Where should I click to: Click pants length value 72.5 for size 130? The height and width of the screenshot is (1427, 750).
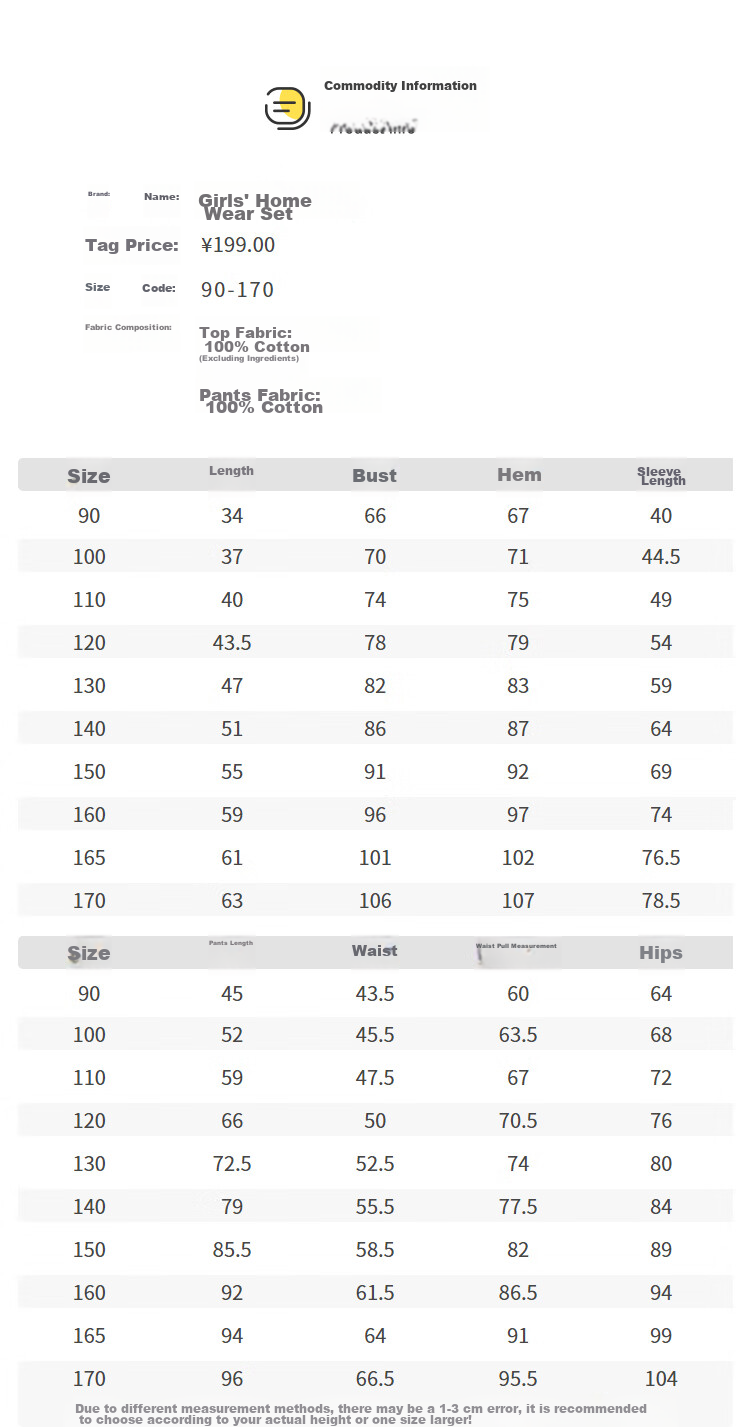tap(232, 1164)
